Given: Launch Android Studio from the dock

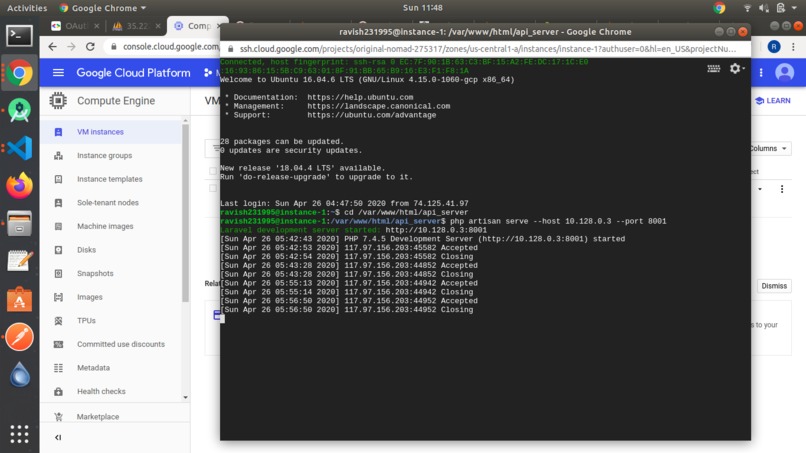Looking at the screenshot, I should click(19, 110).
